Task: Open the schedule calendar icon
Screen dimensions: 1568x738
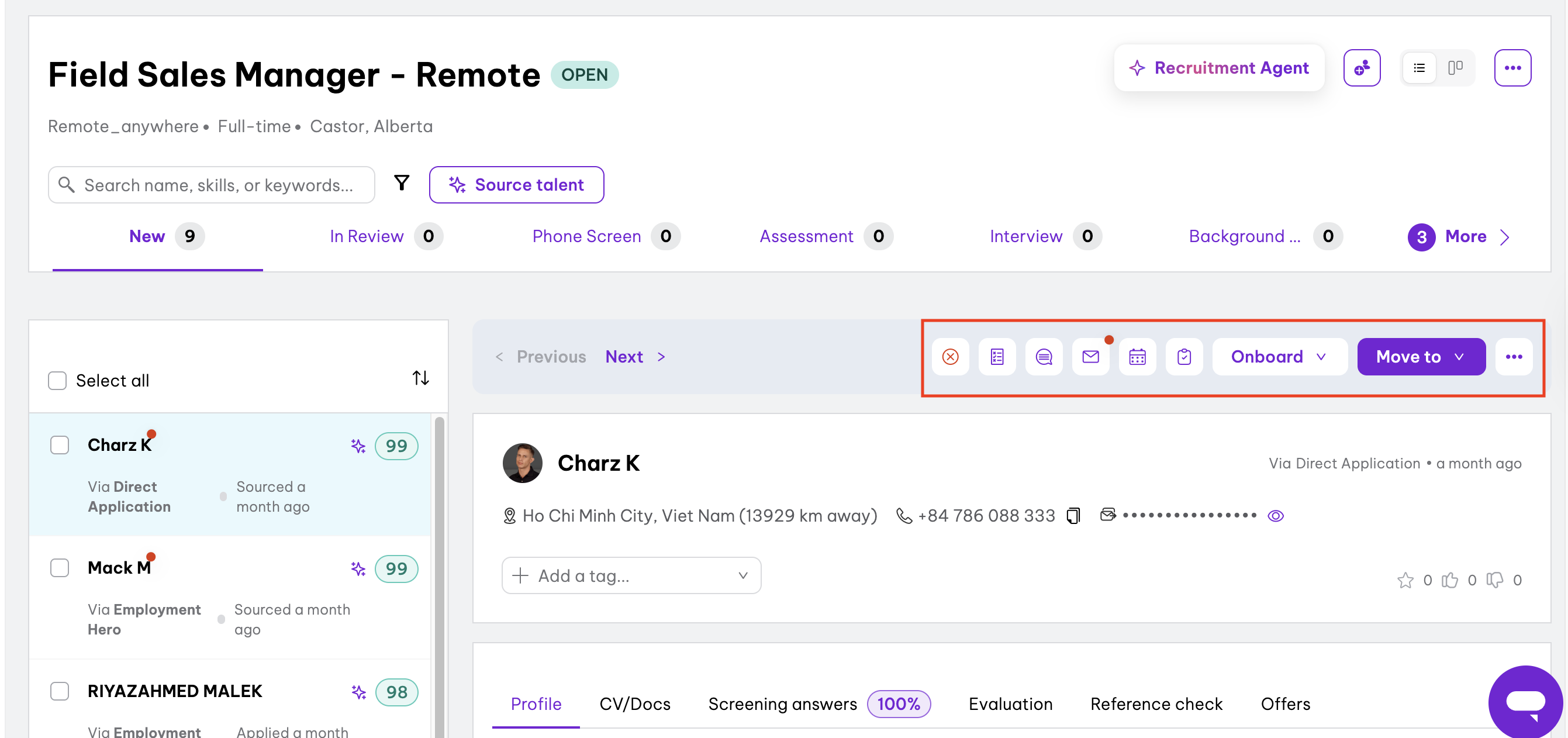Action: coord(1137,357)
